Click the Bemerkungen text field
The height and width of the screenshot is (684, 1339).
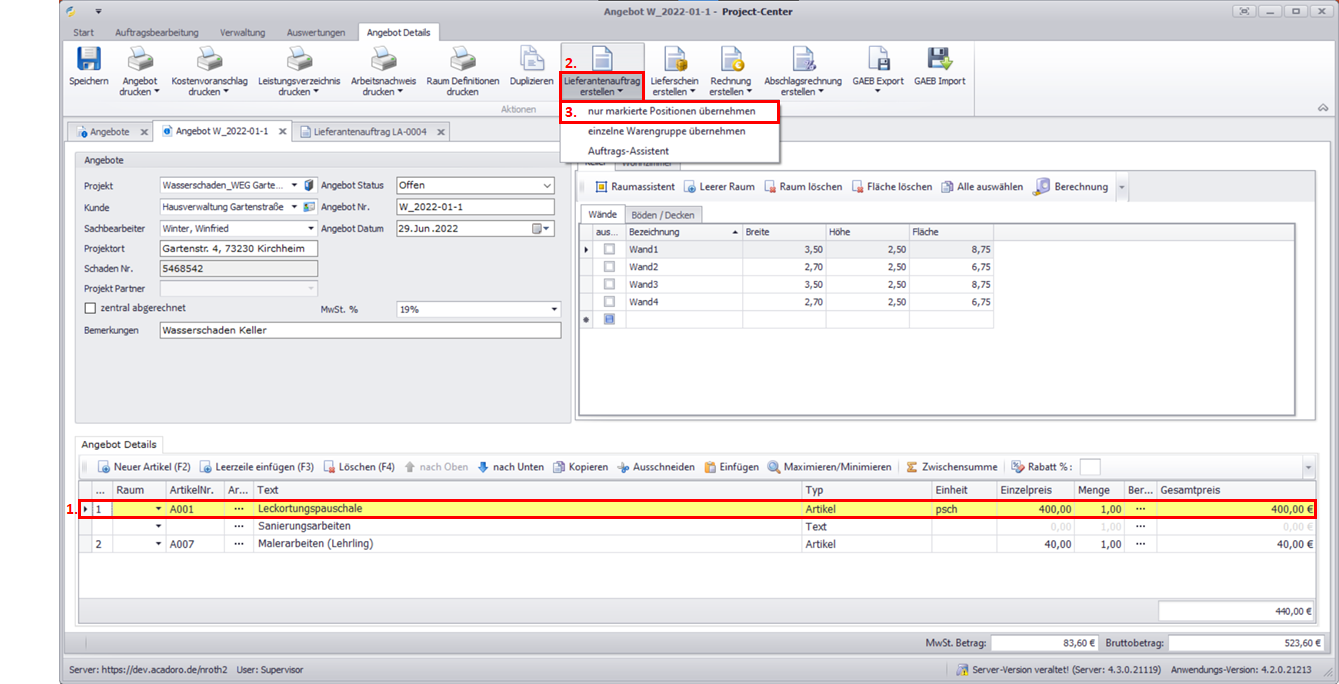pos(359,330)
